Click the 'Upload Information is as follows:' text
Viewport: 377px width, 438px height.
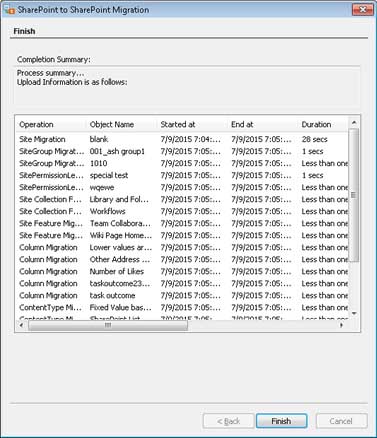pyautogui.click(x=72, y=82)
